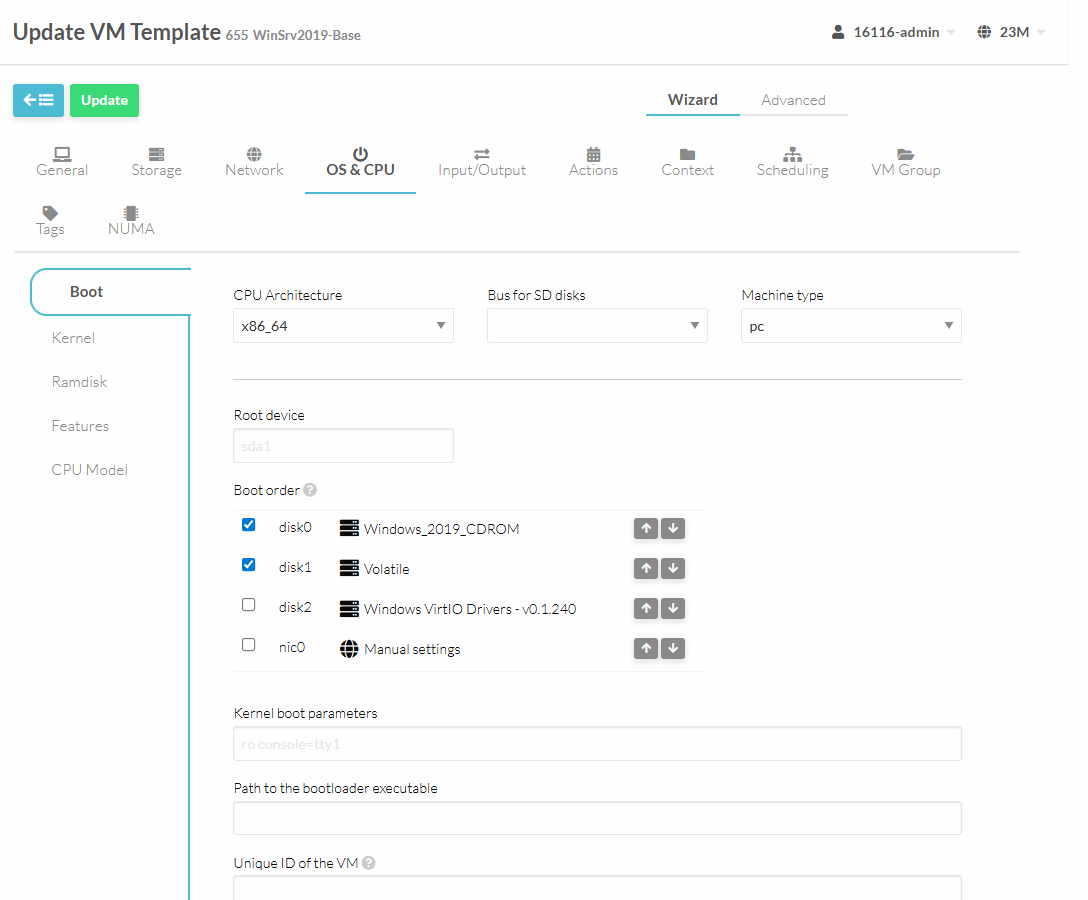Expand the Machine type dropdown
The width and height of the screenshot is (1088, 900).
point(851,326)
